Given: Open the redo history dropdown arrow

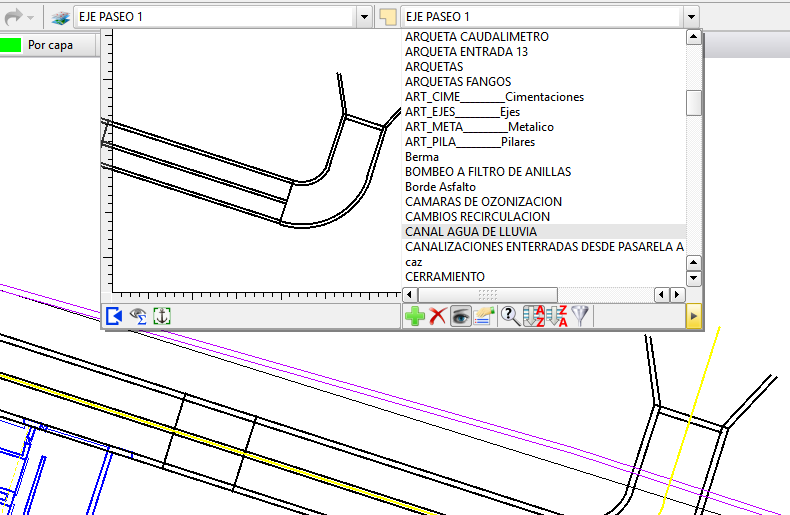Looking at the screenshot, I should [31, 18].
